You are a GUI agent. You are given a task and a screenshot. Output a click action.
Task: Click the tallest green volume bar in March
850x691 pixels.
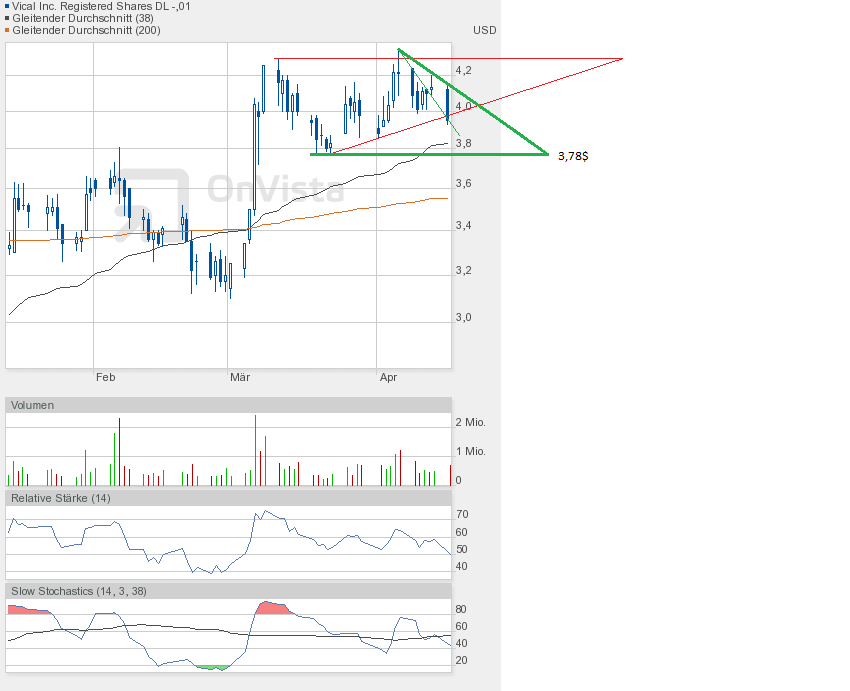pos(255,450)
